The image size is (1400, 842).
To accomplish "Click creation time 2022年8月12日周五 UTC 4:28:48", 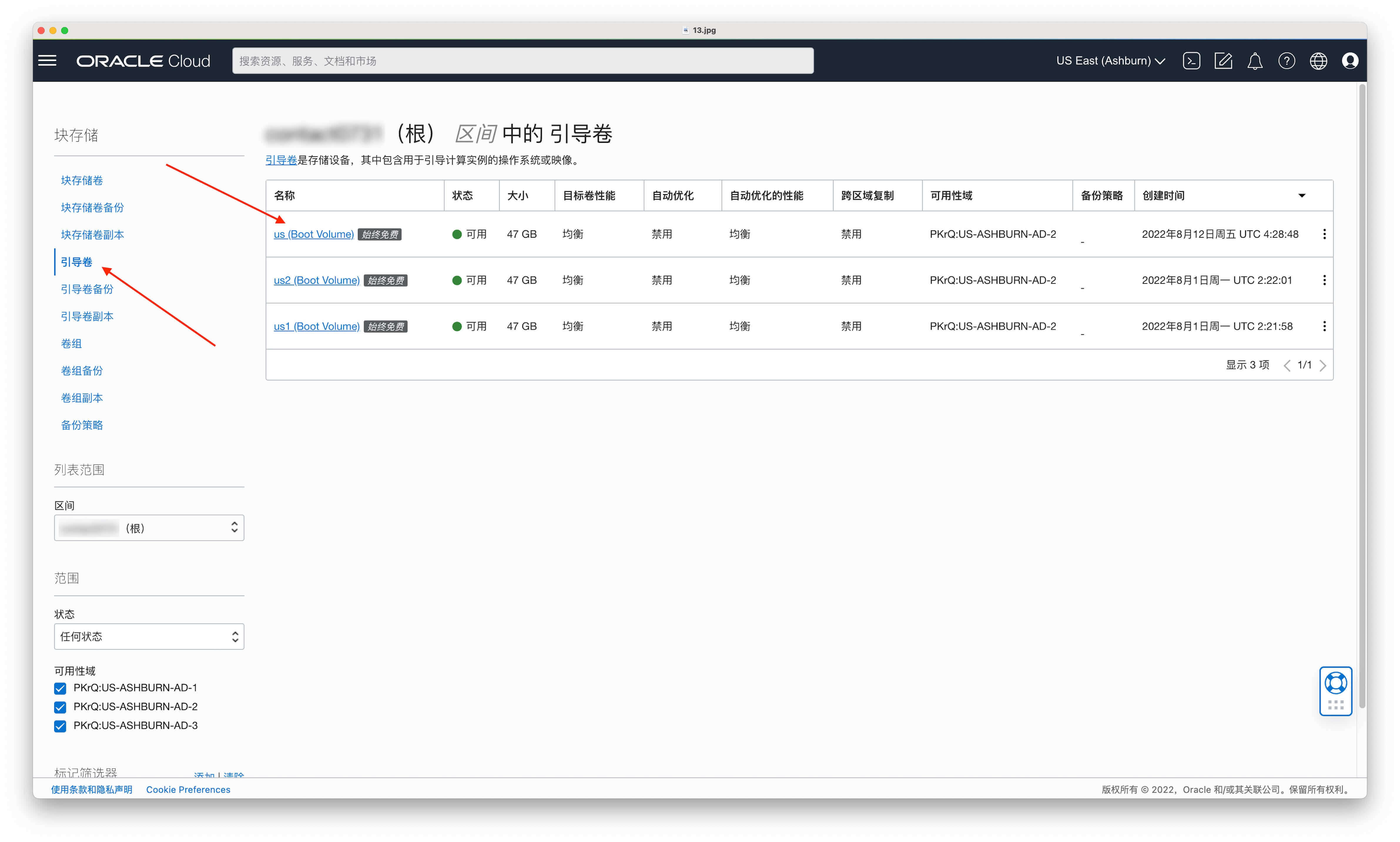I will point(1220,234).
